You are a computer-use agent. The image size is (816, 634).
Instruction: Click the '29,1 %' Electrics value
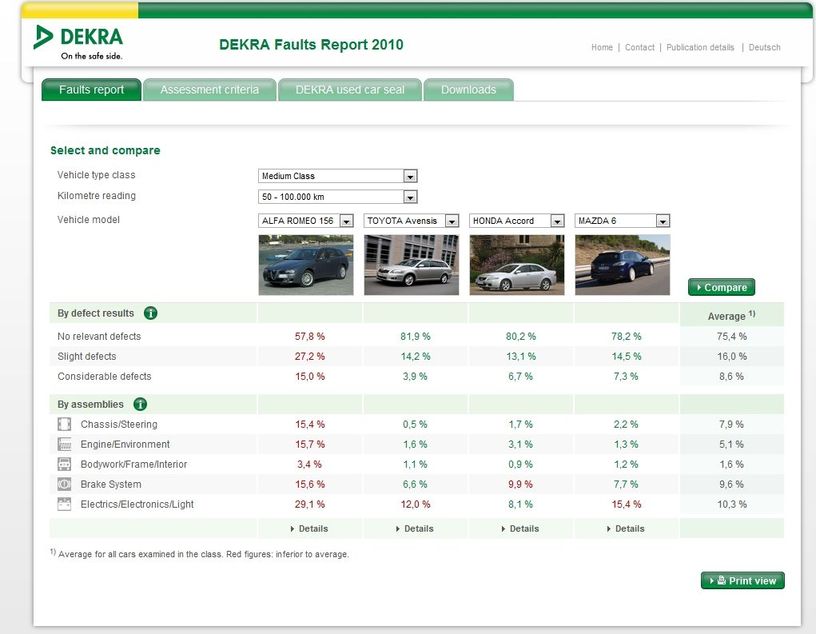pyautogui.click(x=310, y=504)
